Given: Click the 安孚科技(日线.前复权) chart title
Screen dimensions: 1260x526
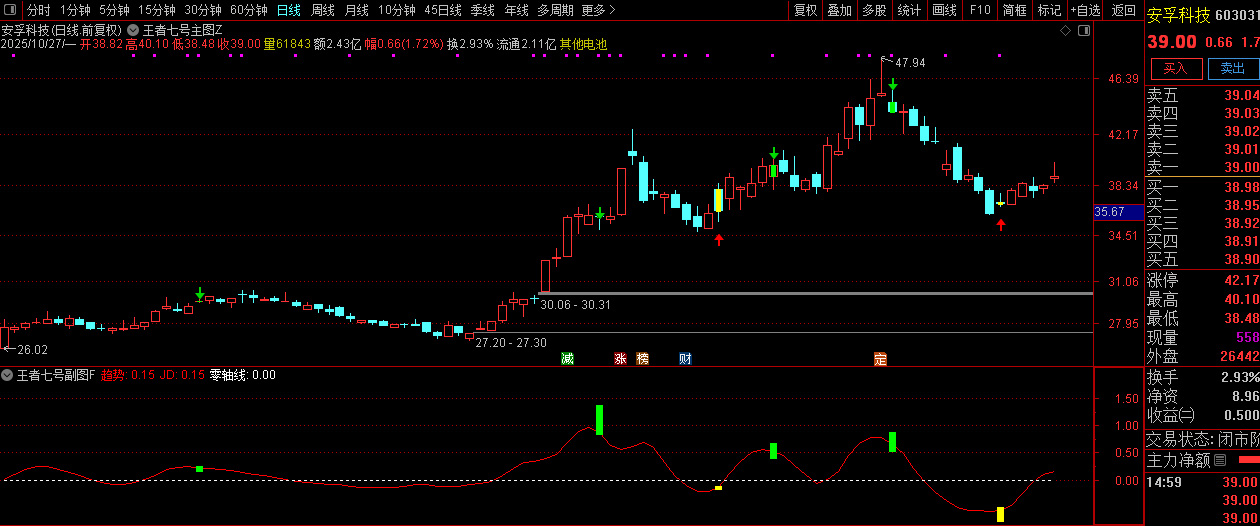Looking at the screenshot, I should pos(62,30).
